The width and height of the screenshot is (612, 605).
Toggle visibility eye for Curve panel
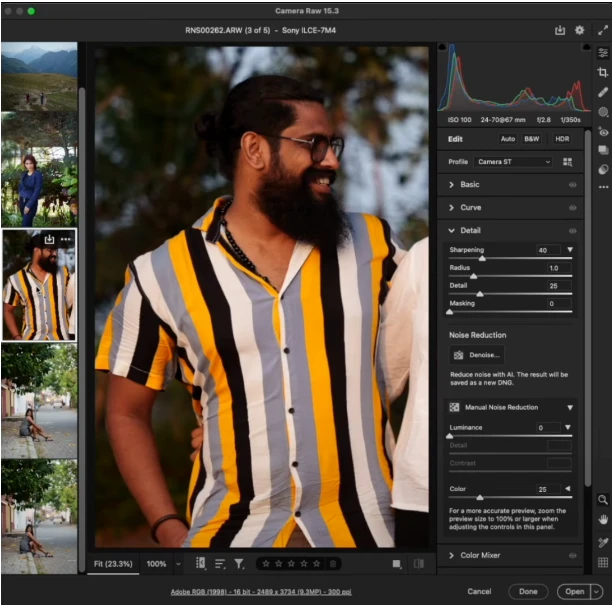(x=573, y=208)
